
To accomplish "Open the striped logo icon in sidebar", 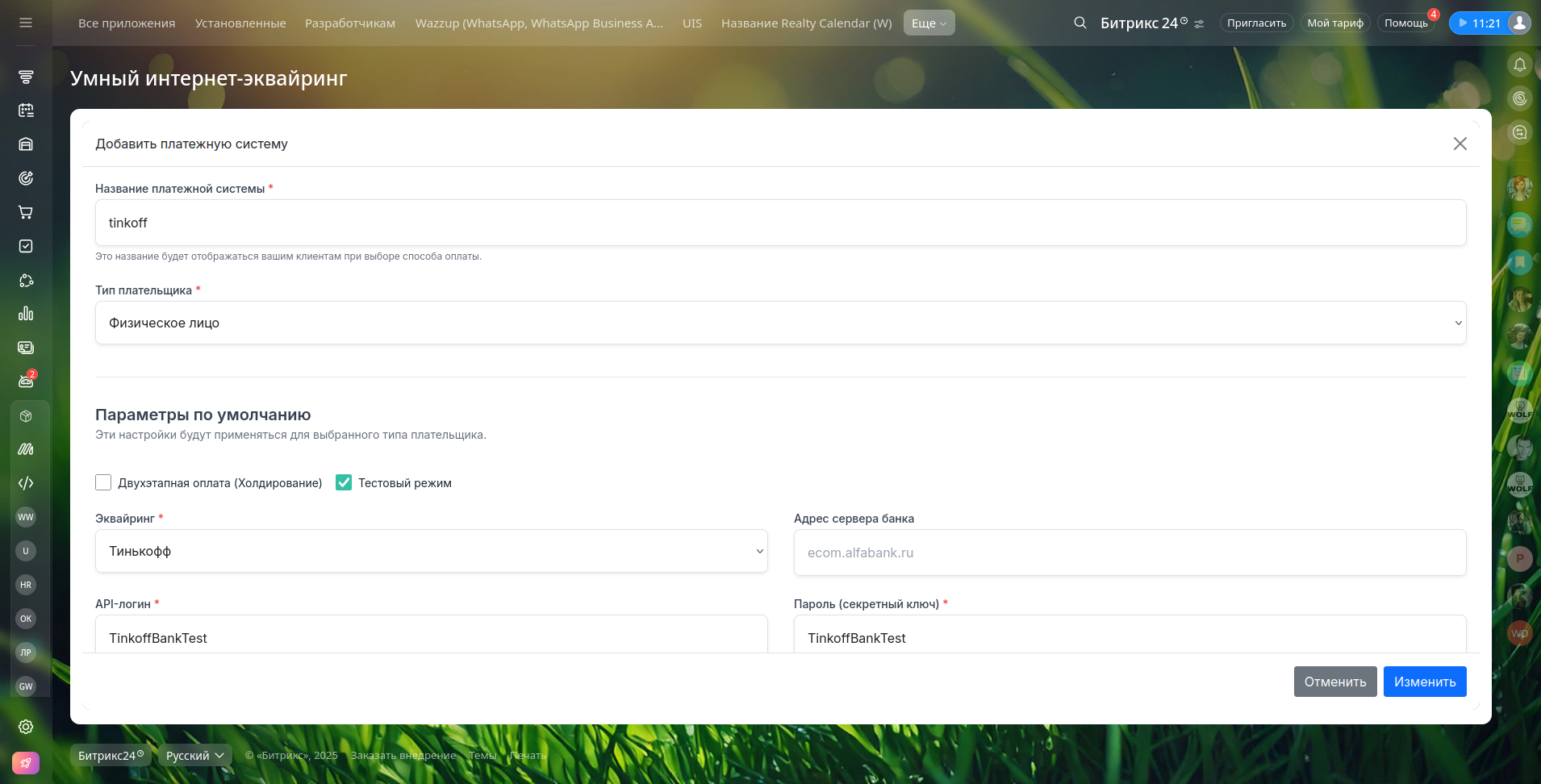I will pyautogui.click(x=26, y=449).
